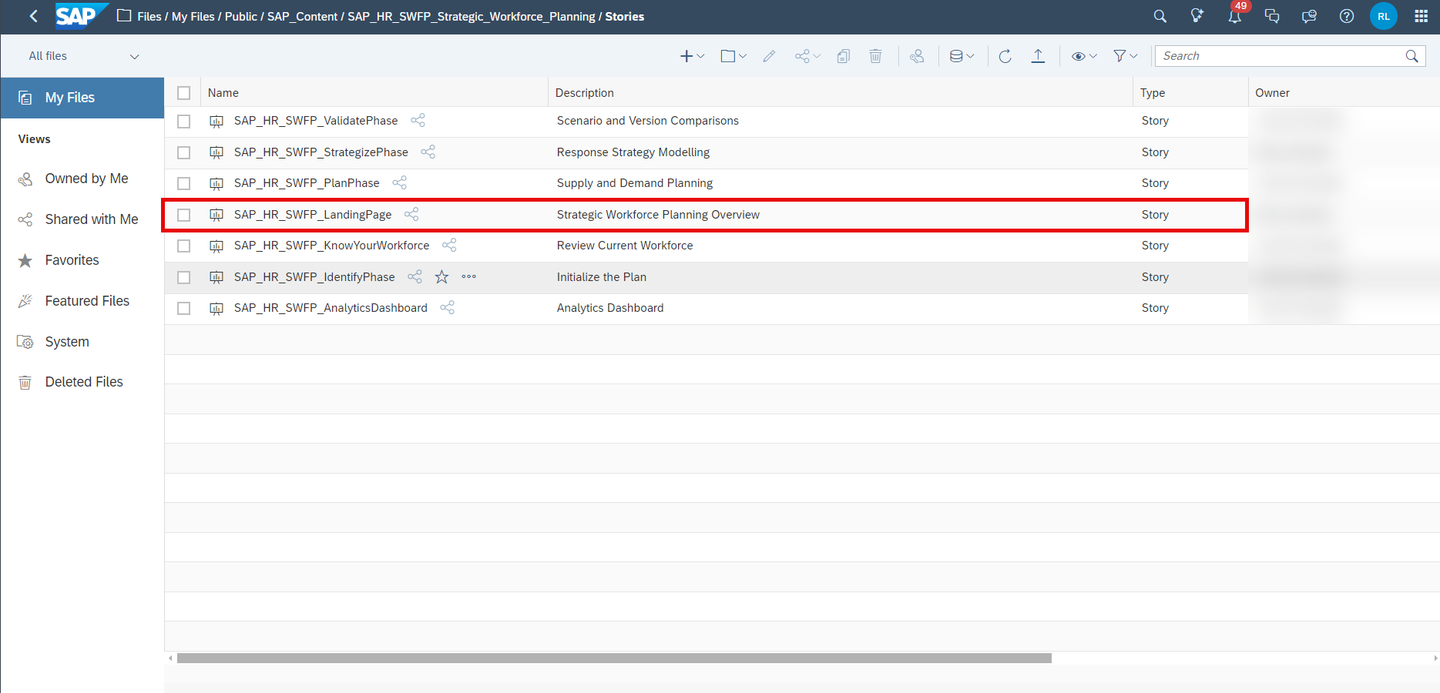
Task: Check the SAP_HR_SWFP_LandingPage row checkbox
Action: [x=184, y=215]
